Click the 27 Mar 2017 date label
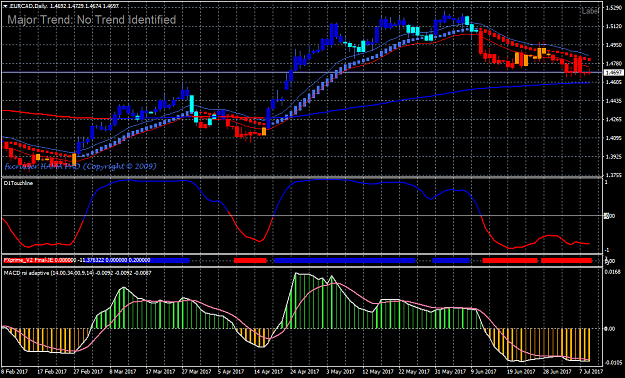The width and height of the screenshot is (625, 378). [x=198, y=371]
